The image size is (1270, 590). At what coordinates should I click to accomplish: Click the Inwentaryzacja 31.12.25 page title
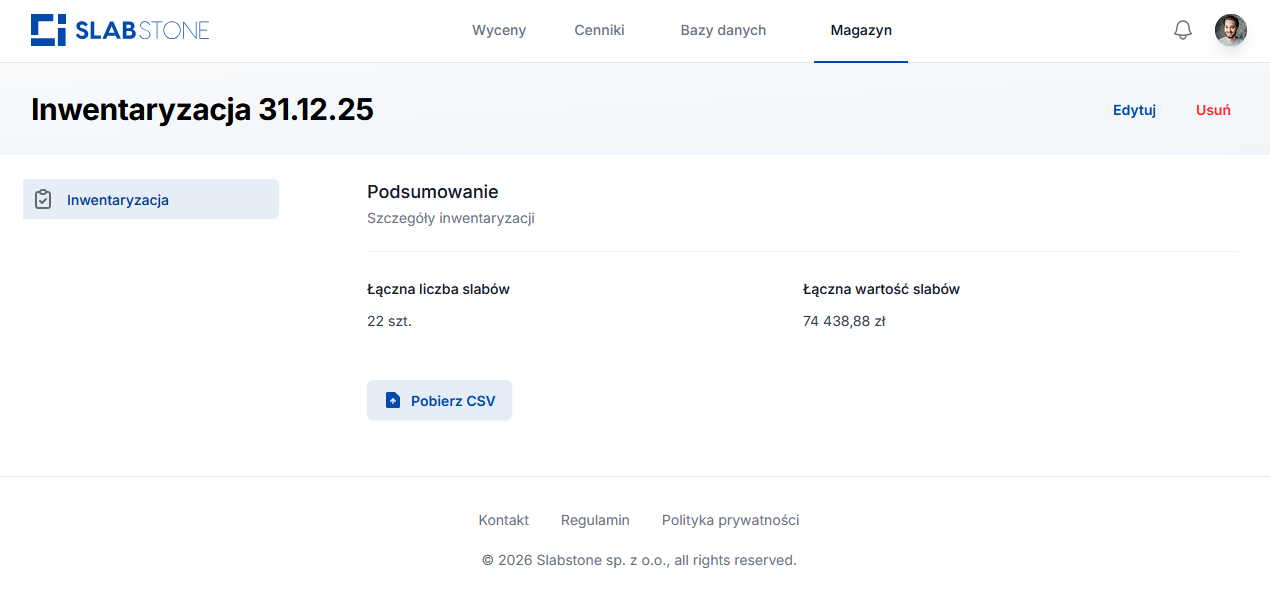pos(202,109)
